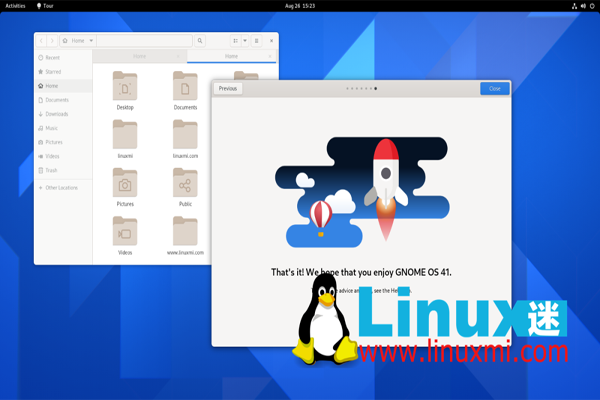Select the Documents folder icon in file grid
Viewport: 600px width, 400px height.
point(185,86)
